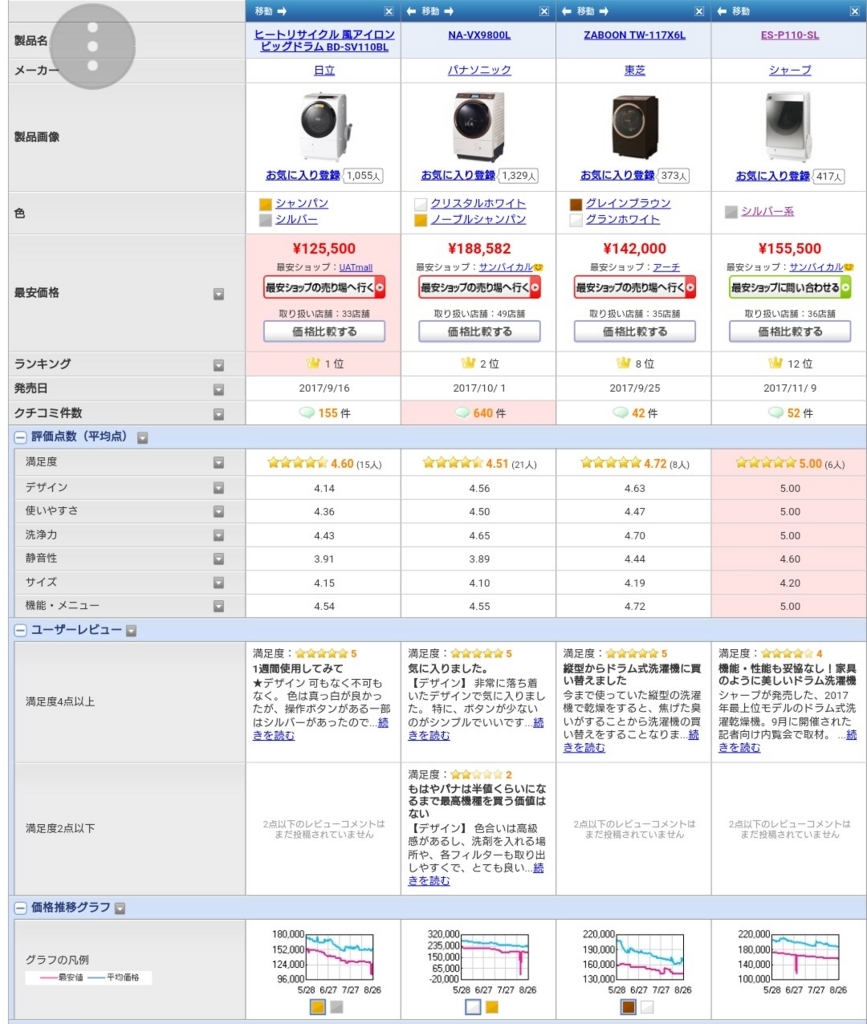Select brown swatch under Toshiba graph
This screenshot has height=1024, width=867.
(628, 1006)
